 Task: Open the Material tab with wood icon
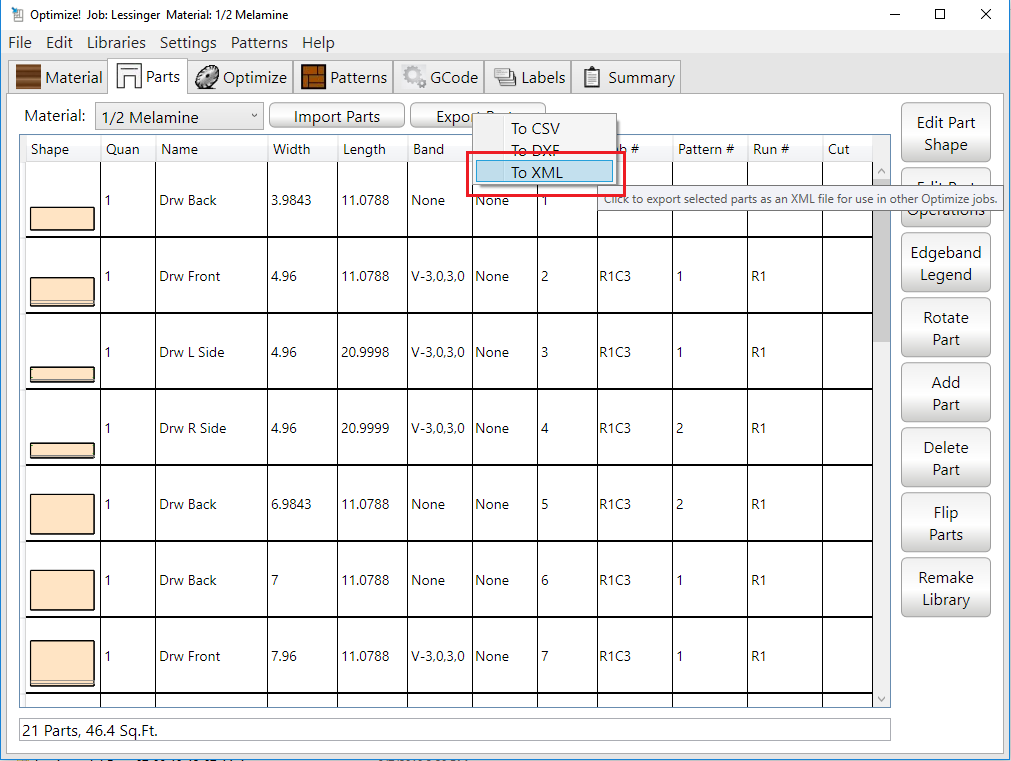click(29, 77)
